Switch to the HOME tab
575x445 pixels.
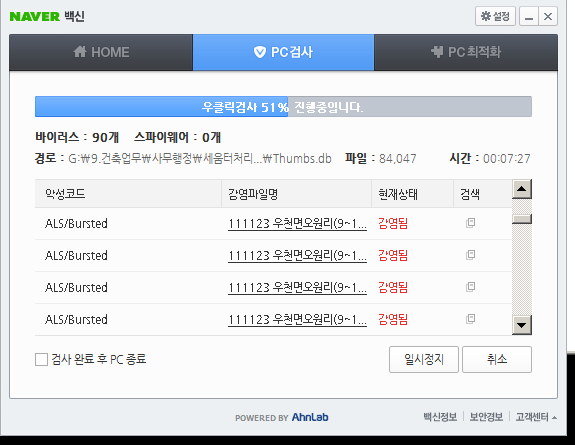[101, 52]
